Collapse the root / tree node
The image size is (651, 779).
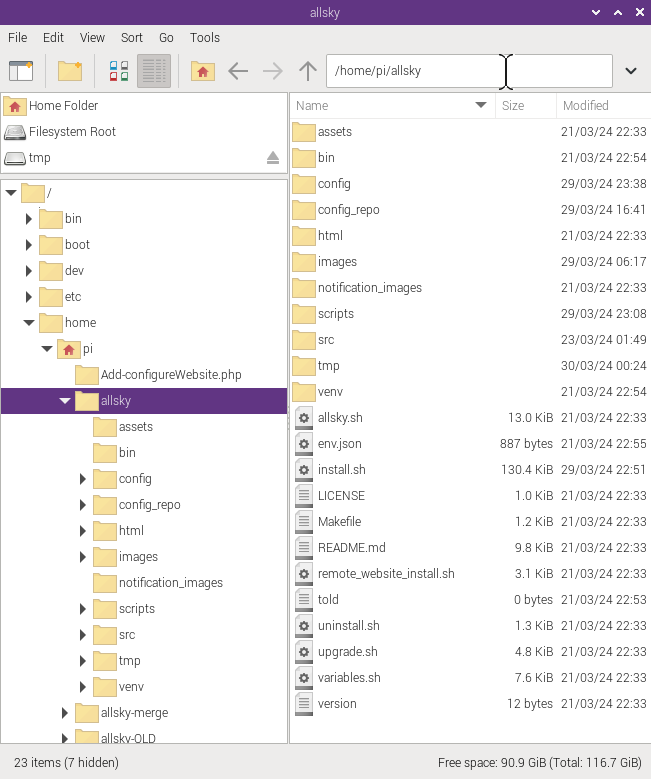[11, 193]
